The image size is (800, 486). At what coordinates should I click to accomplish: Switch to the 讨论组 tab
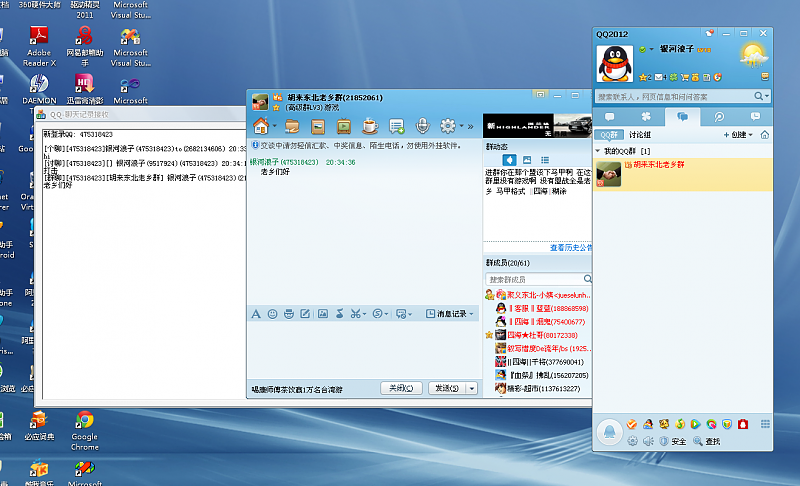pyautogui.click(x=639, y=135)
